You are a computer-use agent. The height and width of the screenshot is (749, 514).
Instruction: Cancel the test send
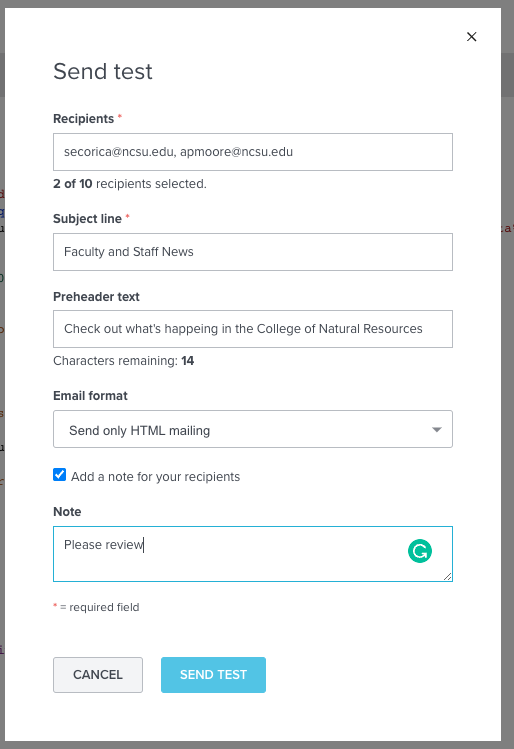point(98,675)
